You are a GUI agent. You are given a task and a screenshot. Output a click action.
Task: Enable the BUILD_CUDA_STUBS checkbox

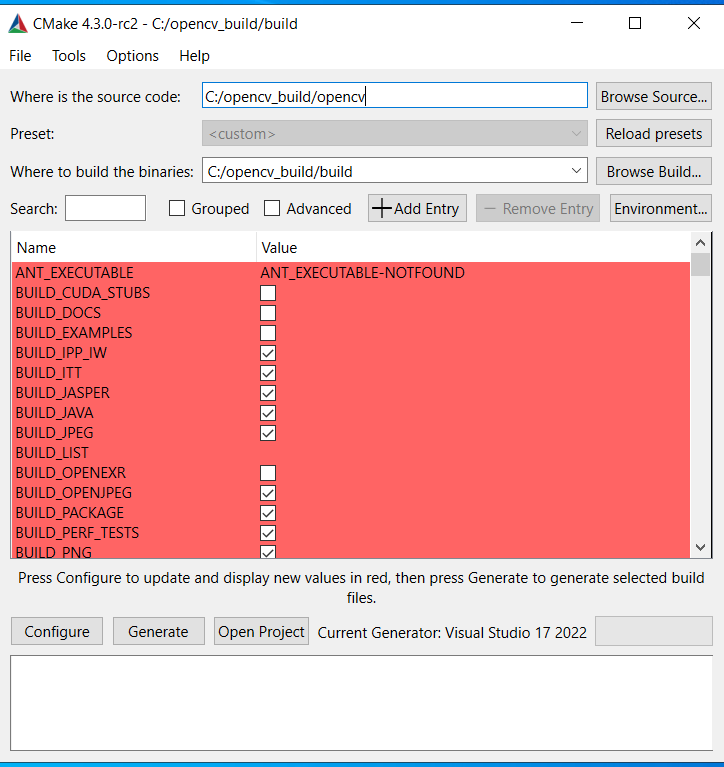point(268,293)
